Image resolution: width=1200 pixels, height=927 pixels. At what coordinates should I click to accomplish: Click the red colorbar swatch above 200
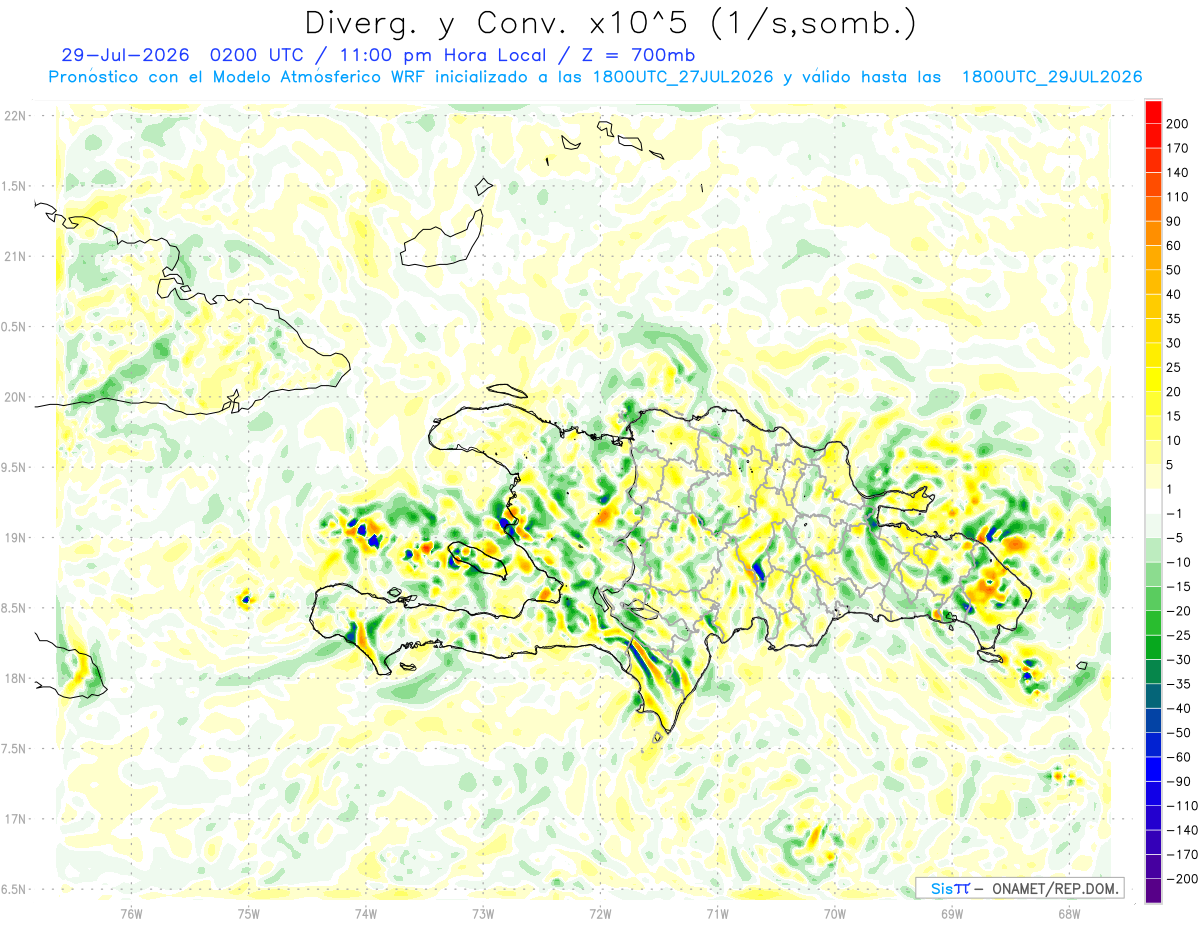[1153, 111]
